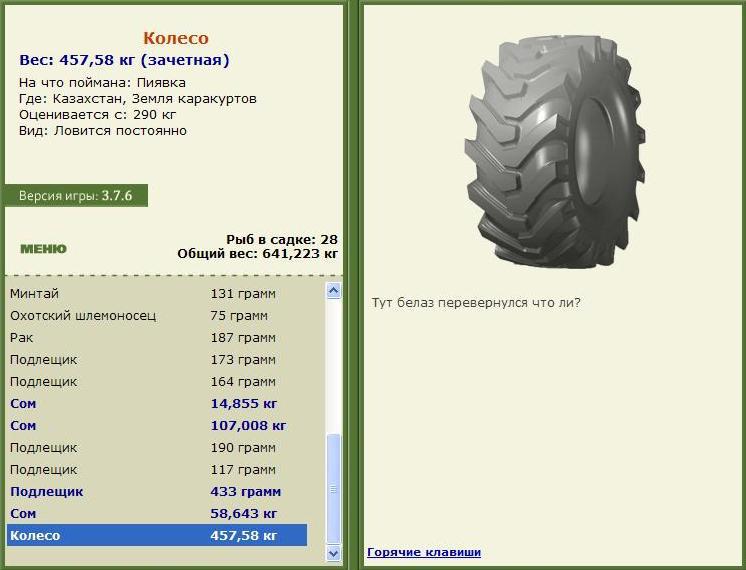Click the Рыб в садке: 28 text
Image resolution: width=746 pixels, height=570 pixels.
point(282,239)
